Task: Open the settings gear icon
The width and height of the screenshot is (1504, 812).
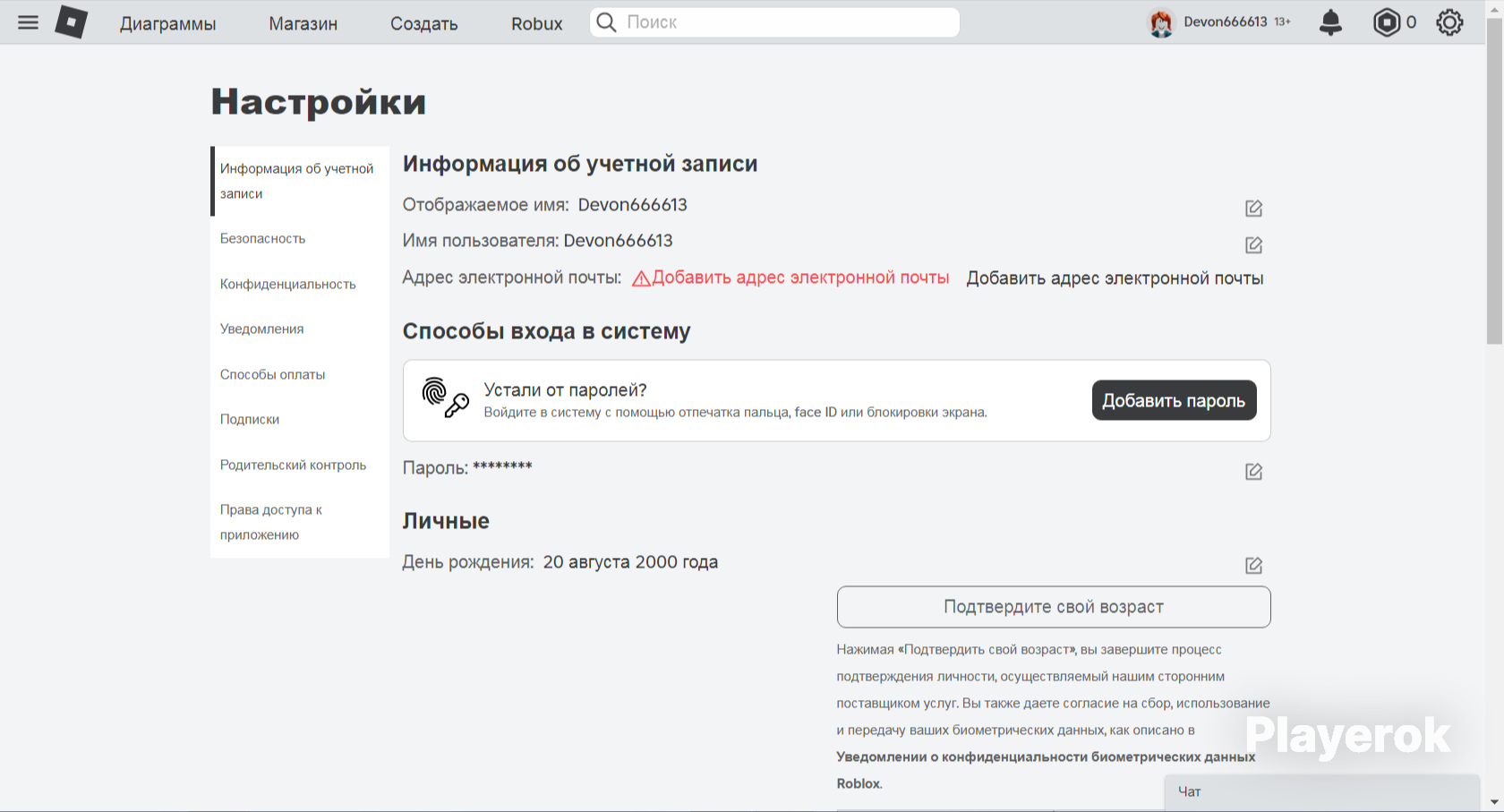Action: point(1449,22)
